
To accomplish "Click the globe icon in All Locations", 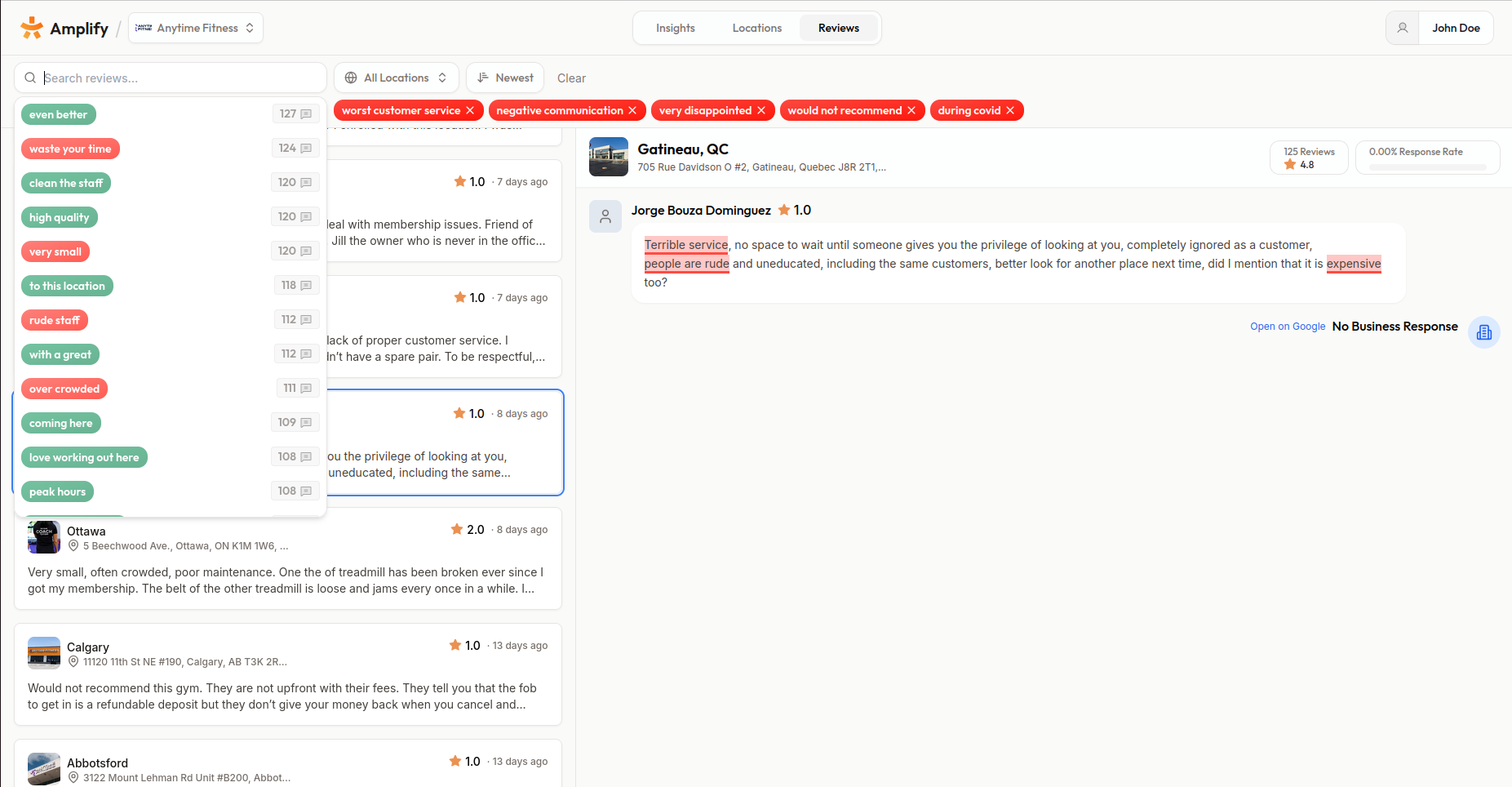I will point(351,78).
